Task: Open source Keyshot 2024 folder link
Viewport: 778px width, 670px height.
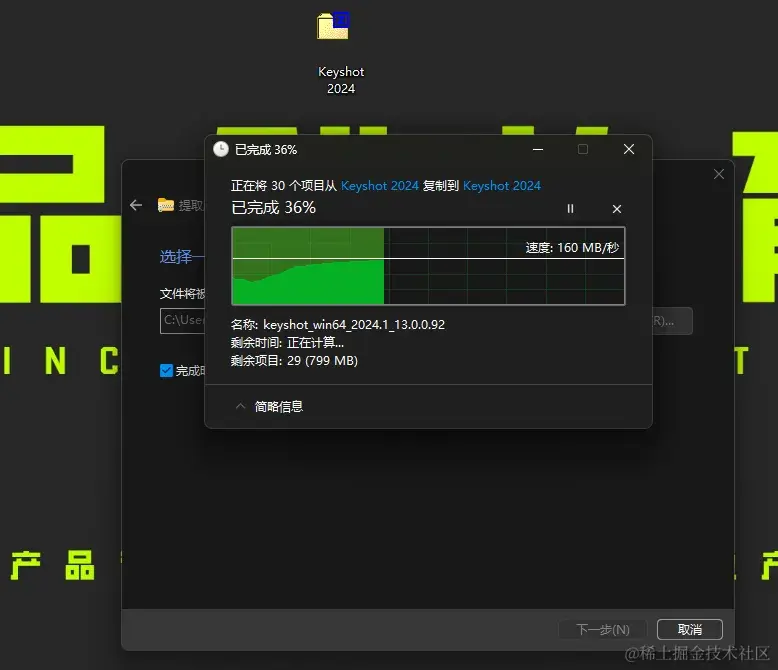Action: tap(380, 186)
